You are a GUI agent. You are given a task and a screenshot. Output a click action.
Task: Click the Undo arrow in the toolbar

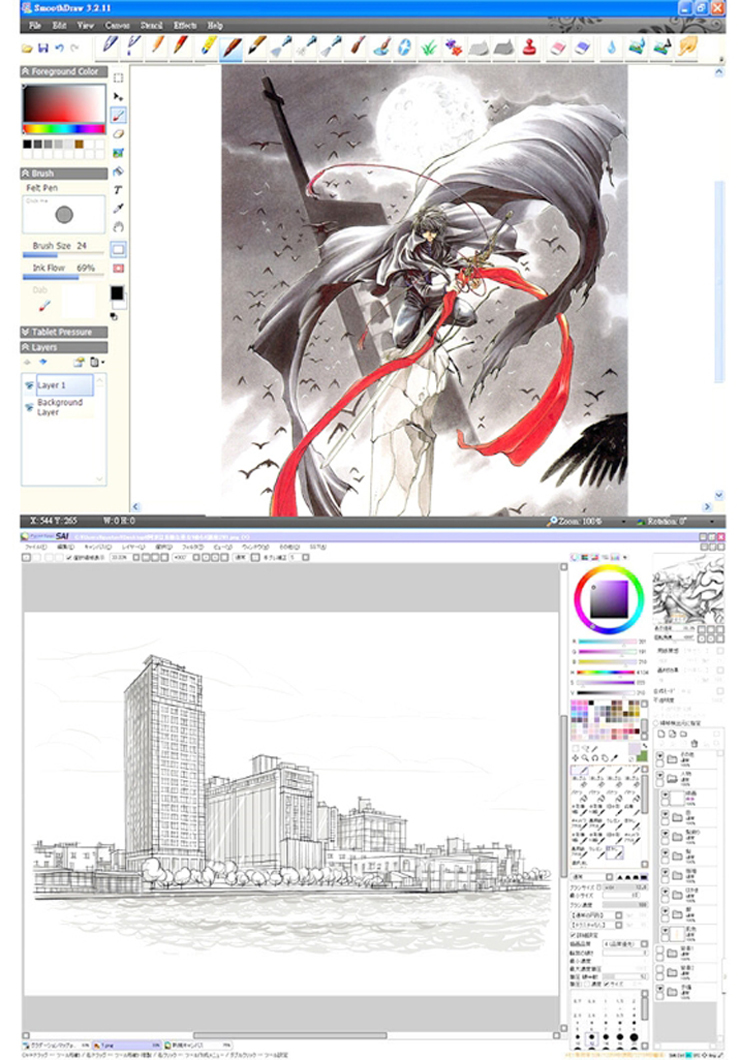[60, 47]
